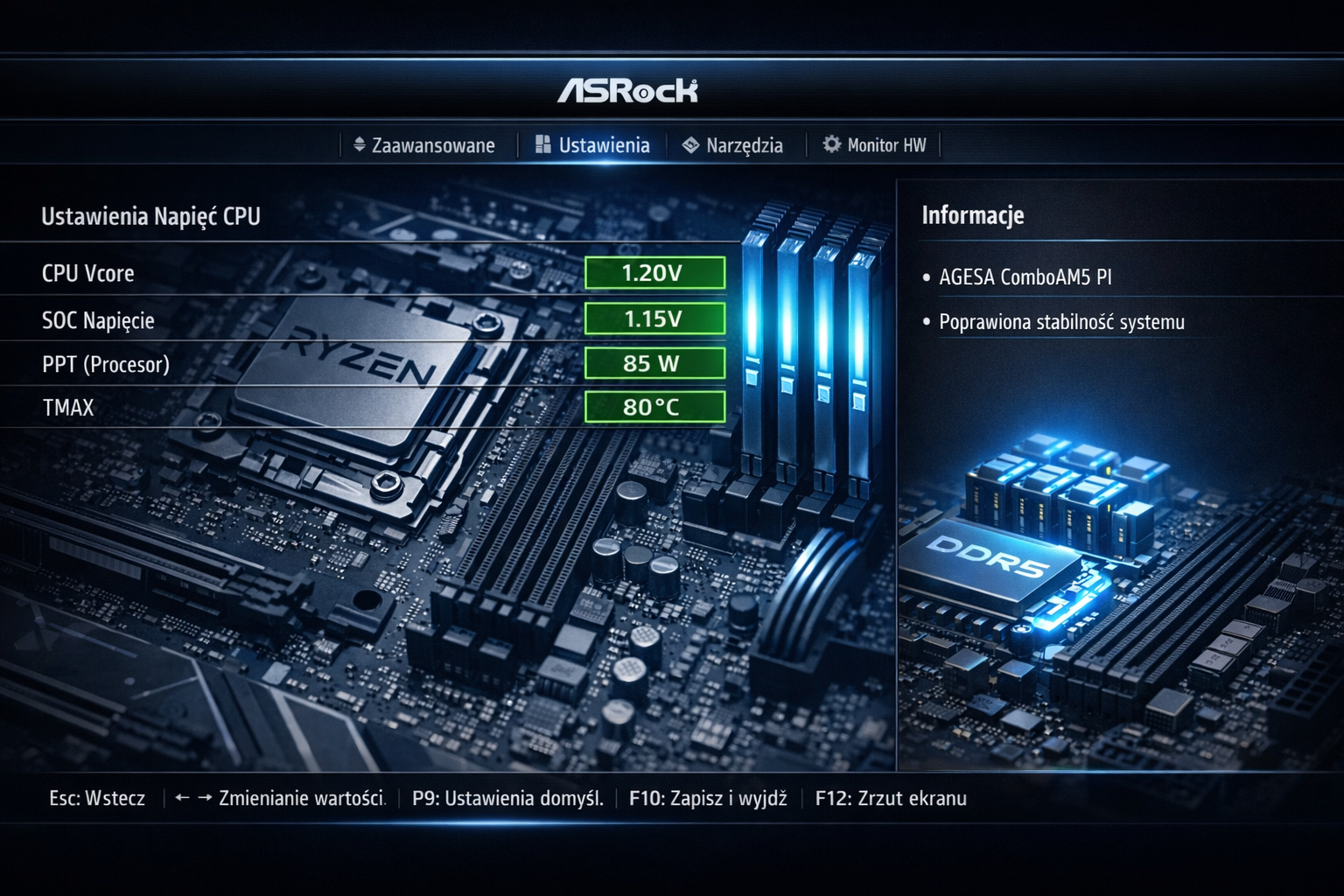
Task: Switch to the Ustawienia tab
Action: click(592, 145)
